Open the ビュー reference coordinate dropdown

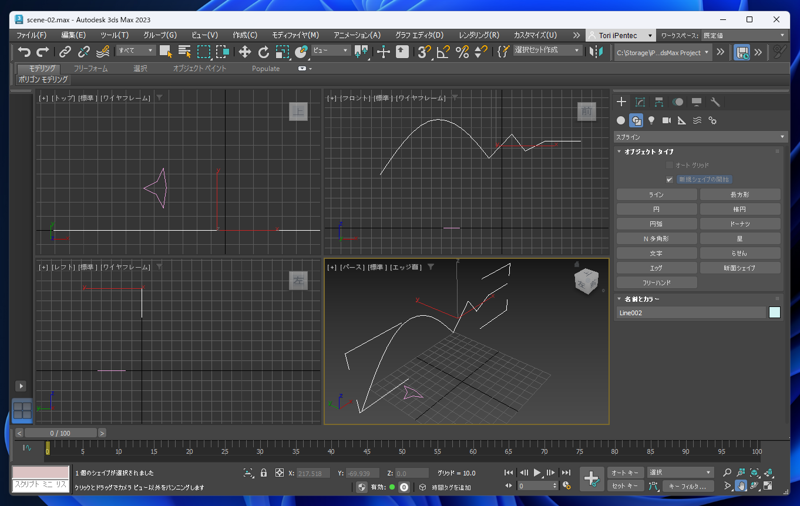(331, 50)
